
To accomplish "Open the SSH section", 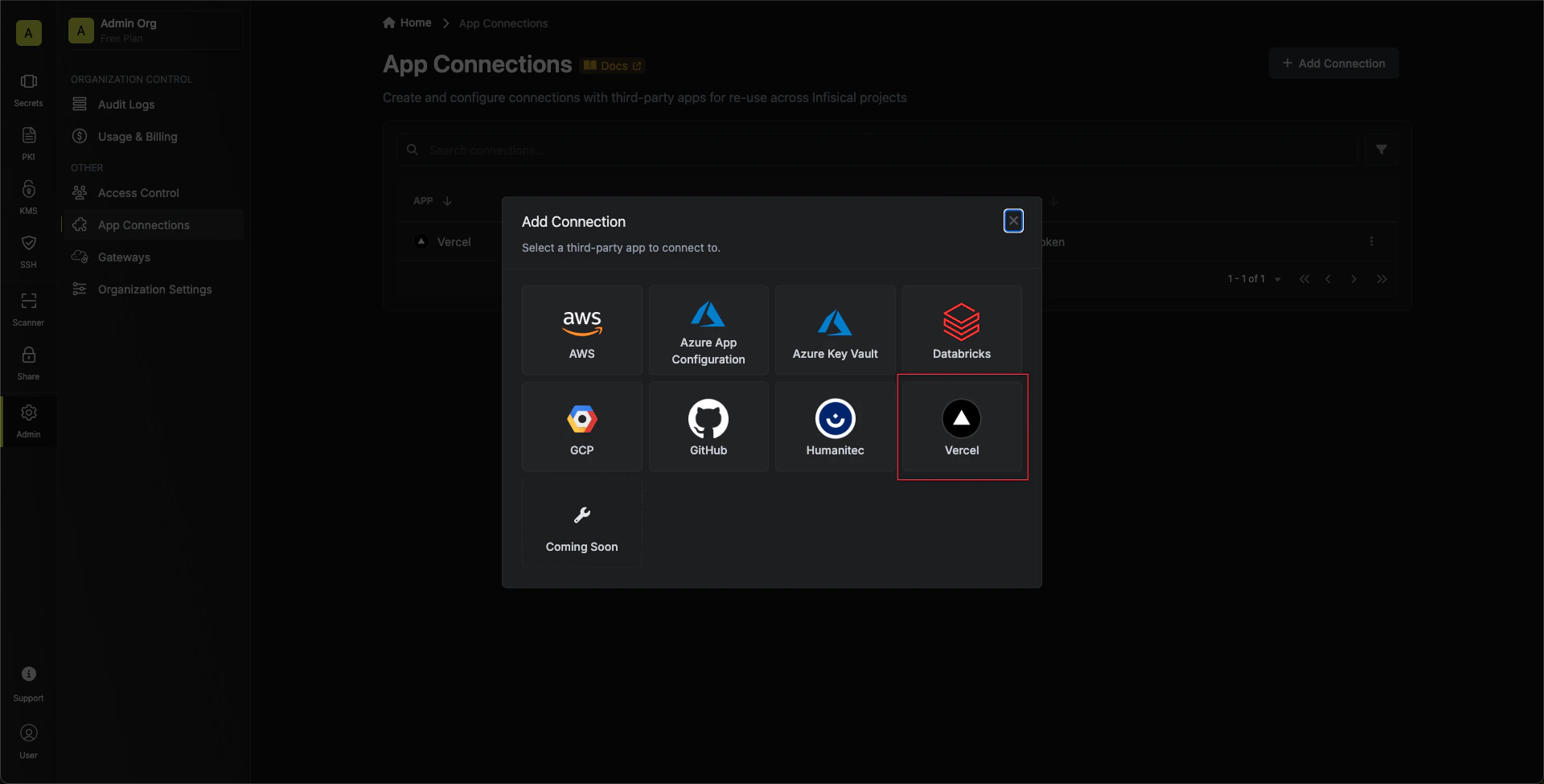I will [x=28, y=252].
